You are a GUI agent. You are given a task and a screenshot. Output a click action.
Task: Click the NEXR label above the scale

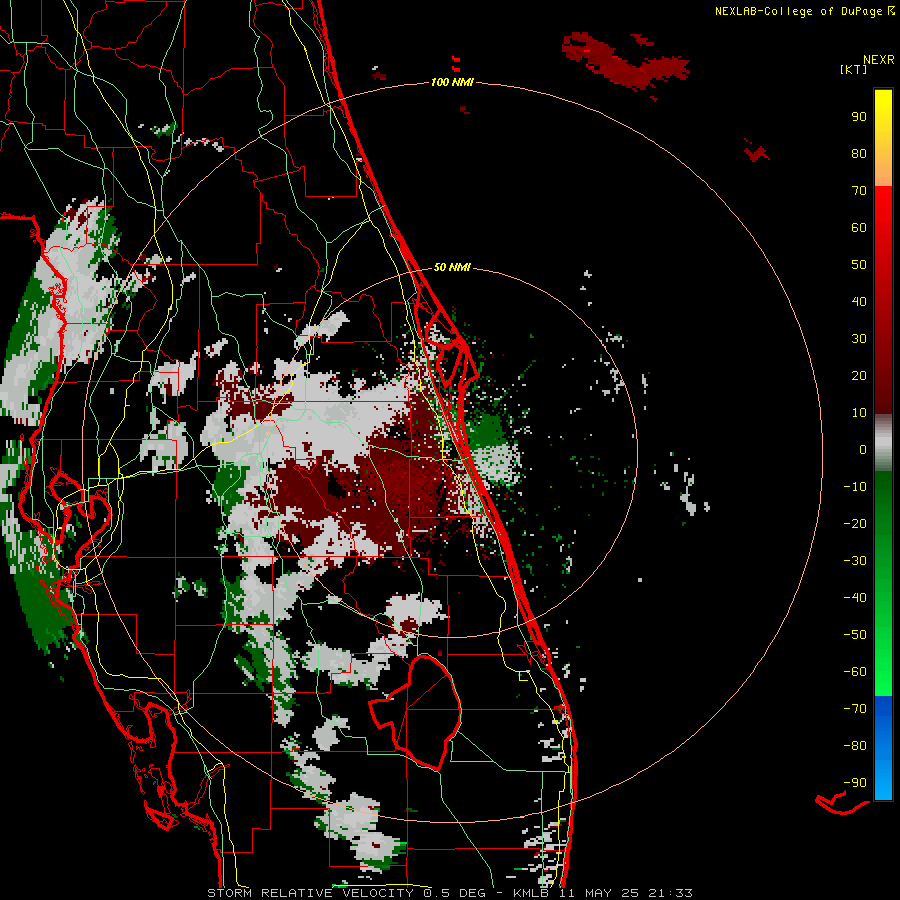(x=879, y=60)
